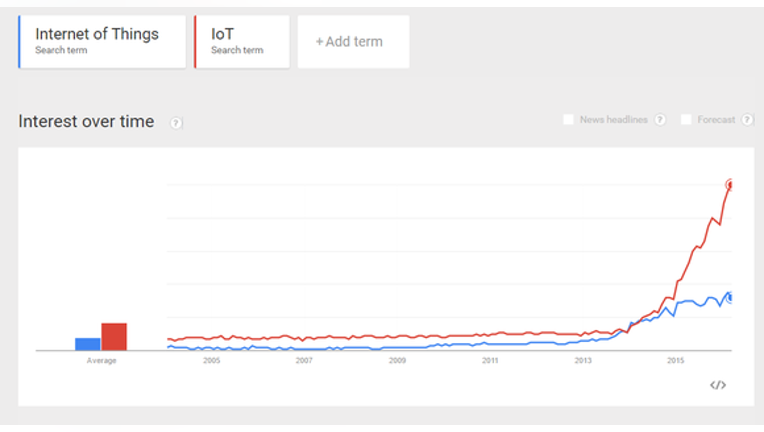Enable the News headlines checkbox
The height and width of the screenshot is (432, 764).
pos(568,120)
